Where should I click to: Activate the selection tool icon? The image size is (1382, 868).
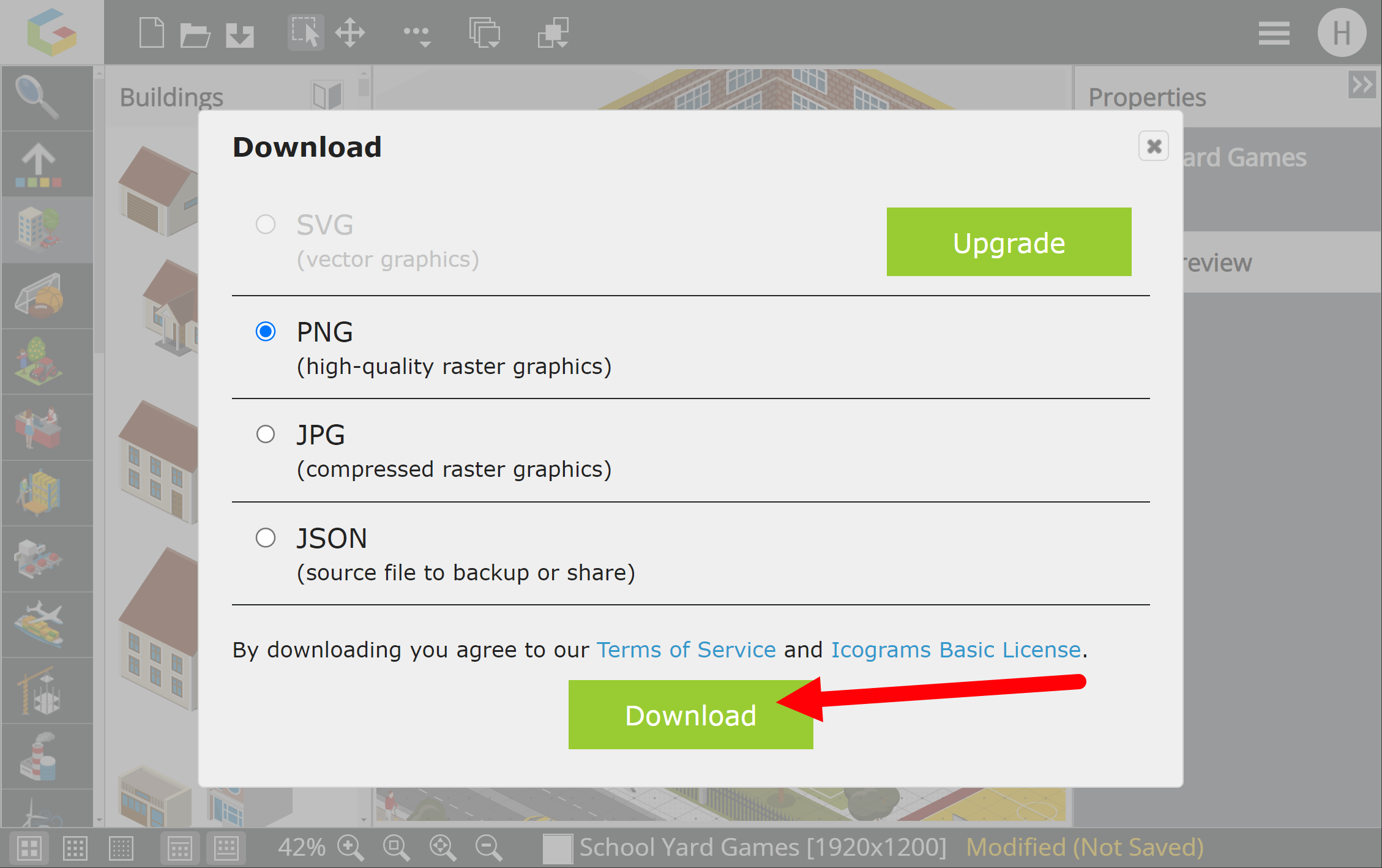[x=305, y=32]
